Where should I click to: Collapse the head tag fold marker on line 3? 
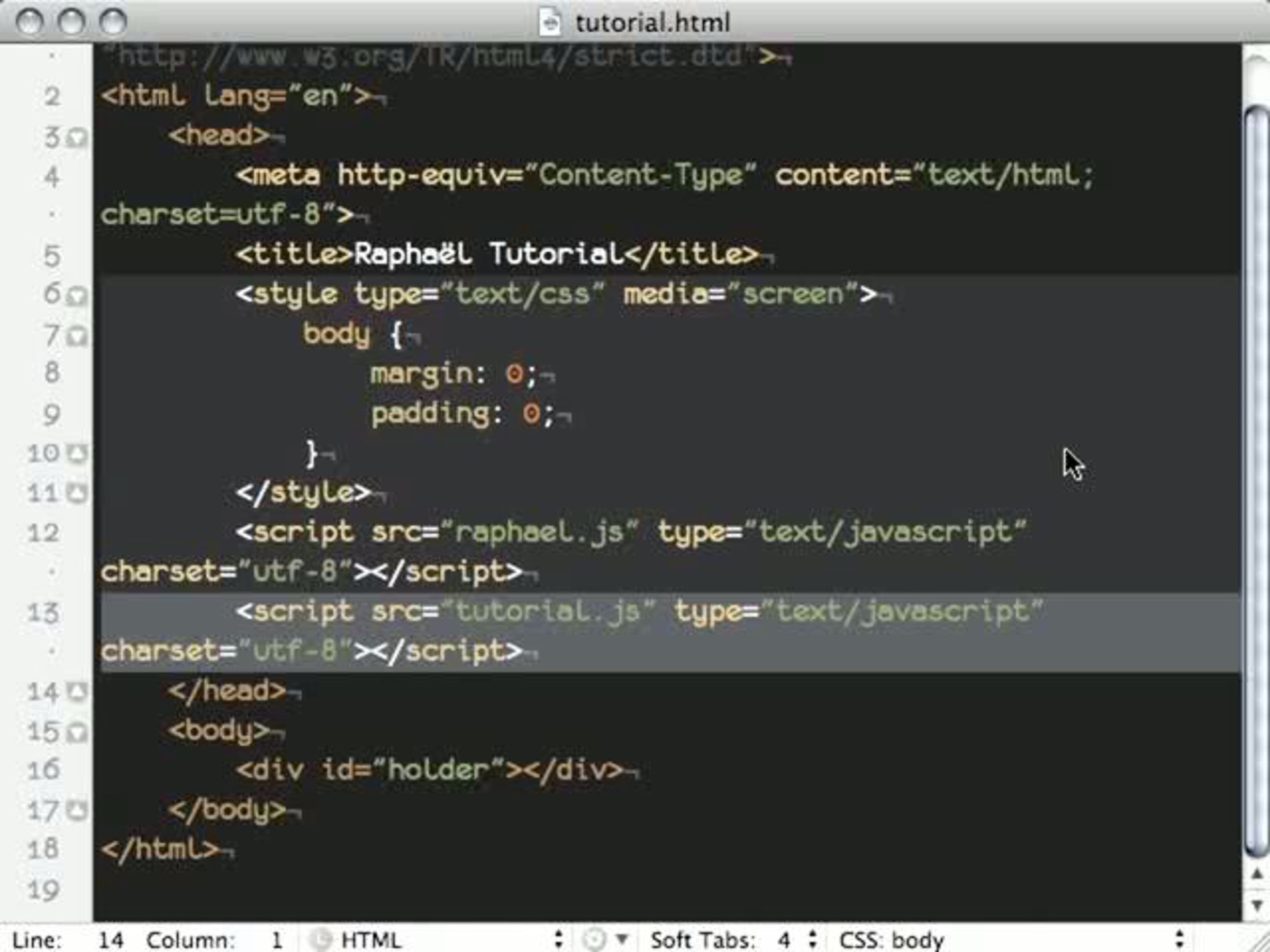click(77, 138)
